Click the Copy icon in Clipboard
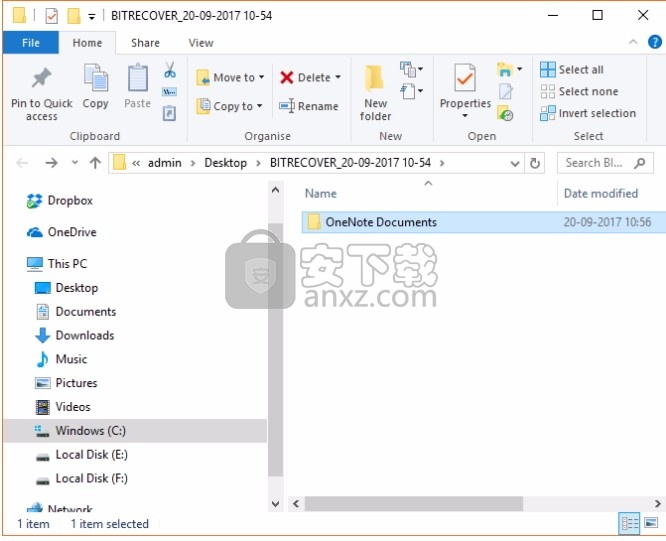Viewport: 666px width, 541px height. (96, 78)
